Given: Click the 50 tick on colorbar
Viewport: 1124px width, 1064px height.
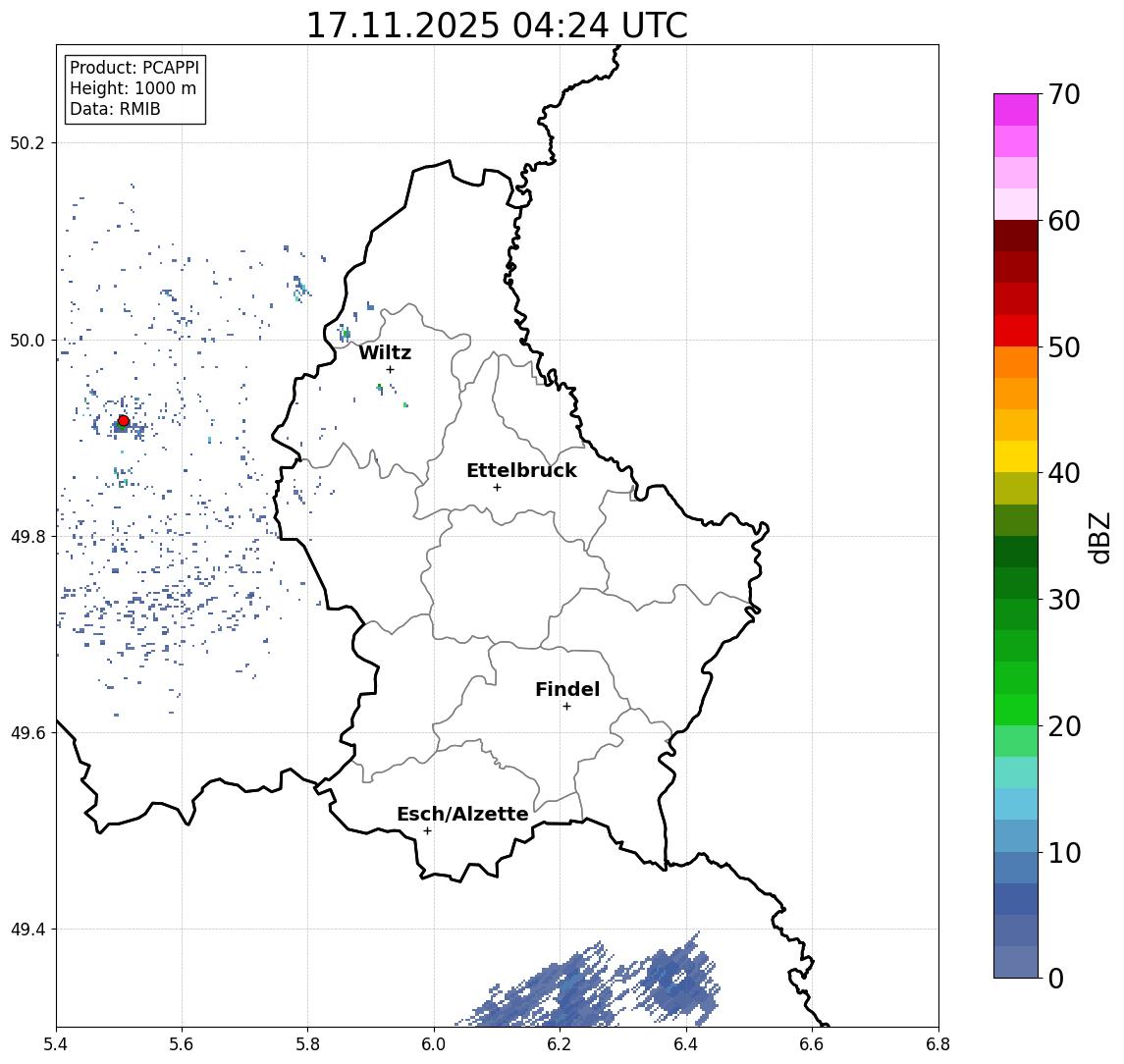Looking at the screenshot, I should point(1064,347).
